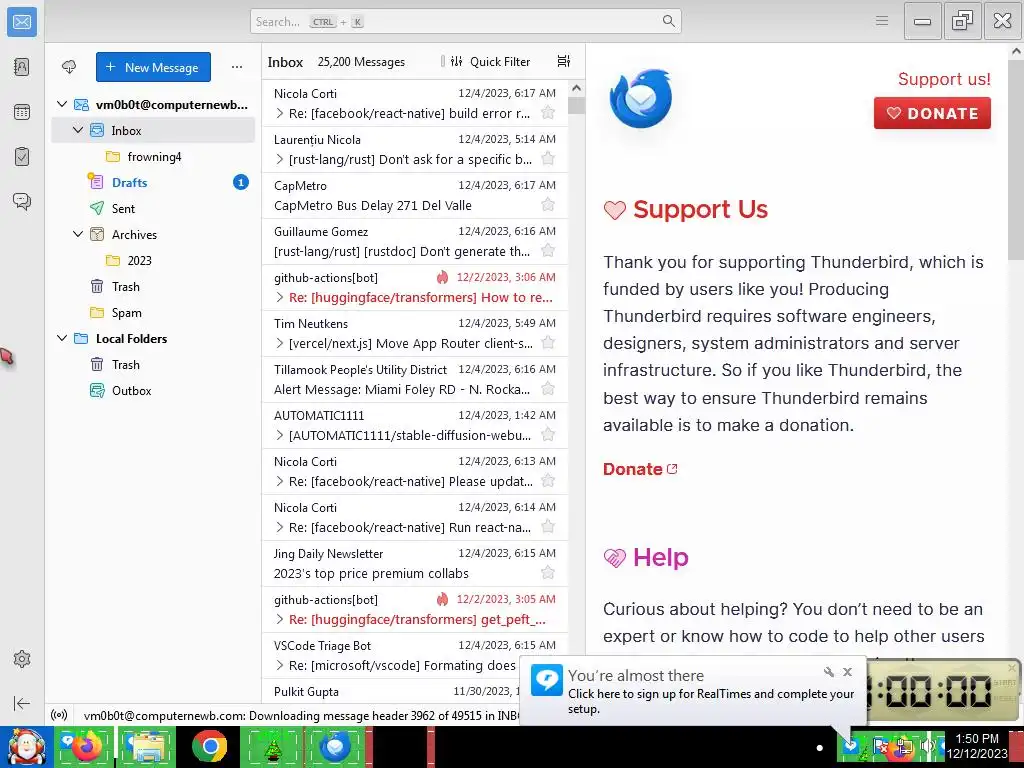This screenshot has height=768, width=1024.
Task: Click volume speaker tray icon
Action: (x=928, y=745)
